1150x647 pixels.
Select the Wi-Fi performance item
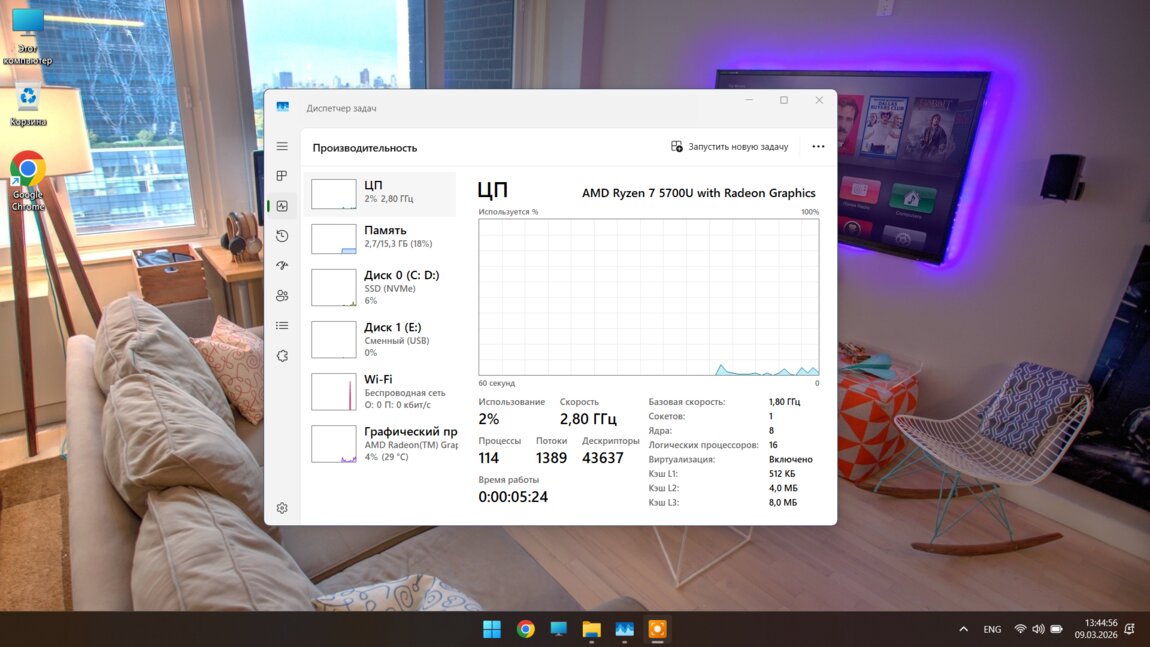point(380,391)
